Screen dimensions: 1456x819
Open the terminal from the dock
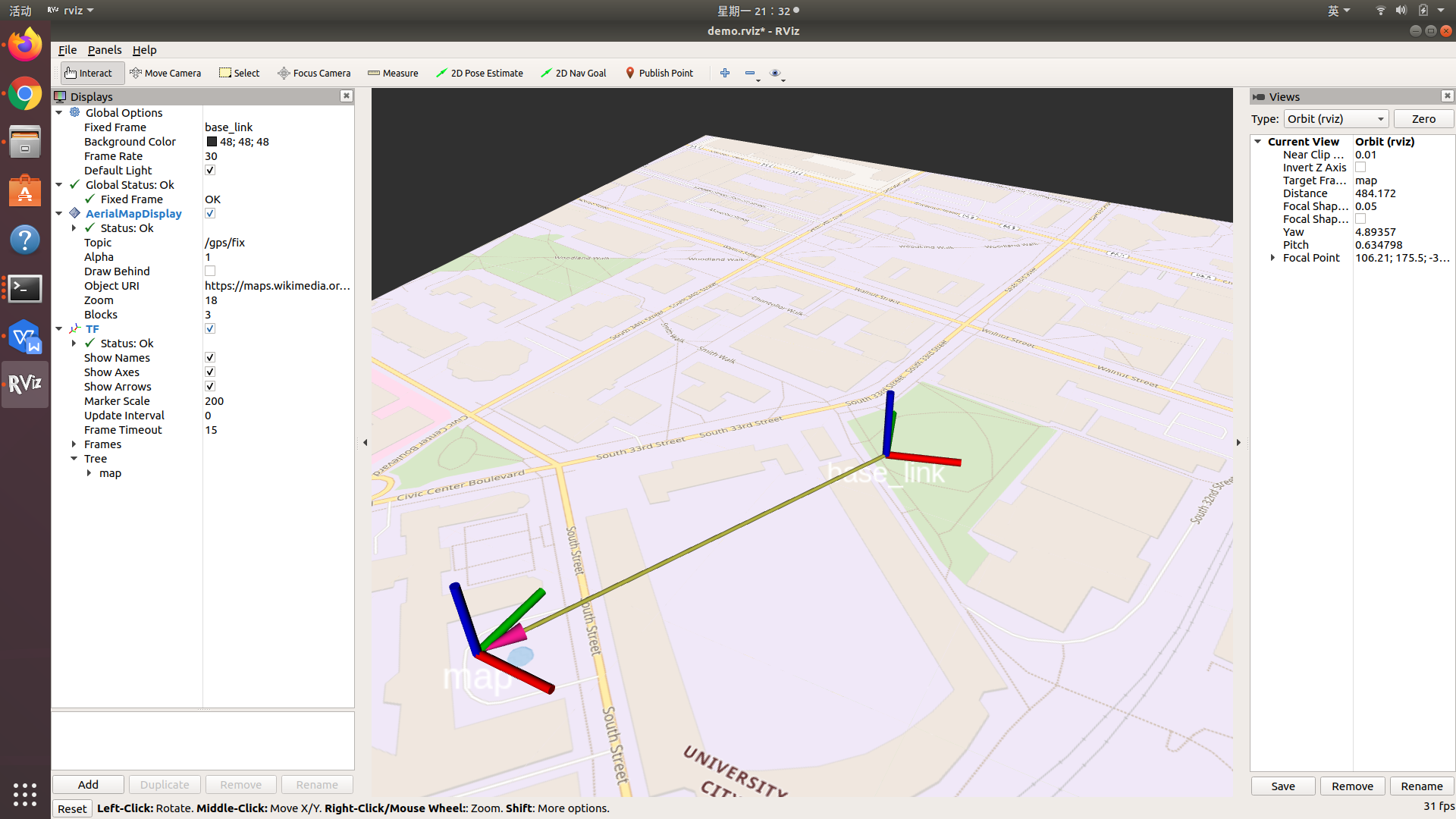(24, 288)
